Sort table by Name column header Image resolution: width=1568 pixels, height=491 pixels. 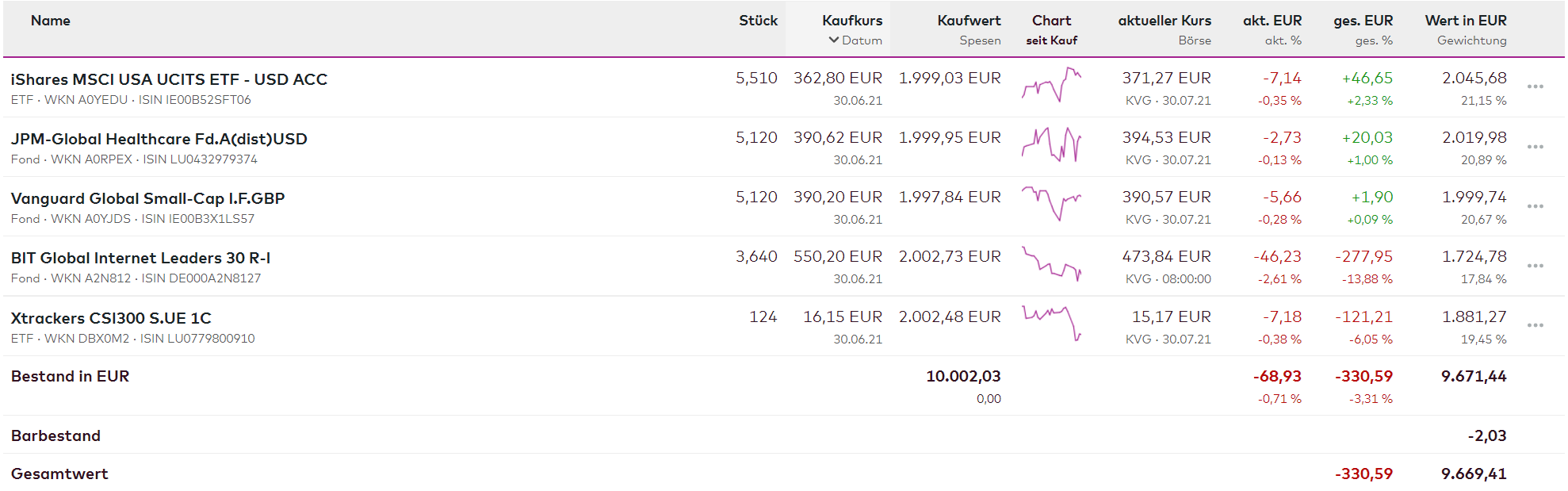pyautogui.click(x=50, y=21)
